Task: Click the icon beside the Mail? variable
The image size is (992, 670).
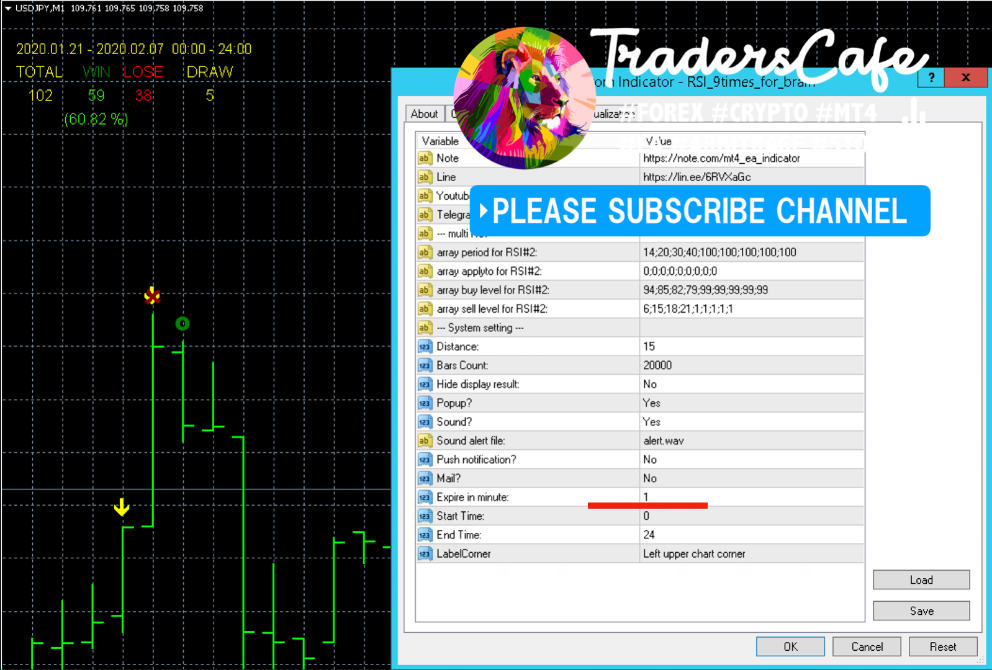Action: tap(425, 478)
